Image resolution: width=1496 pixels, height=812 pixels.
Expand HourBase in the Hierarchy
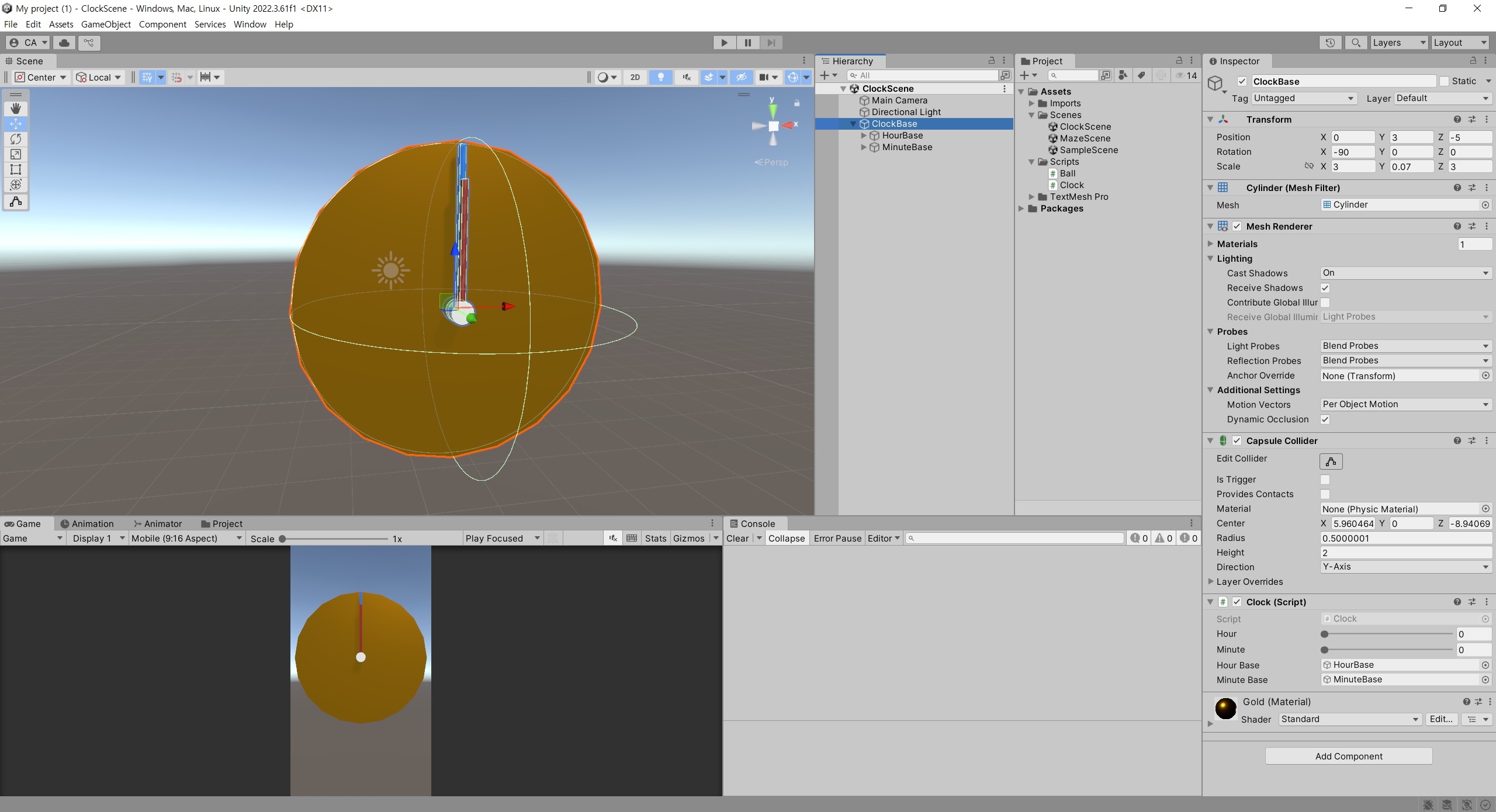864,136
